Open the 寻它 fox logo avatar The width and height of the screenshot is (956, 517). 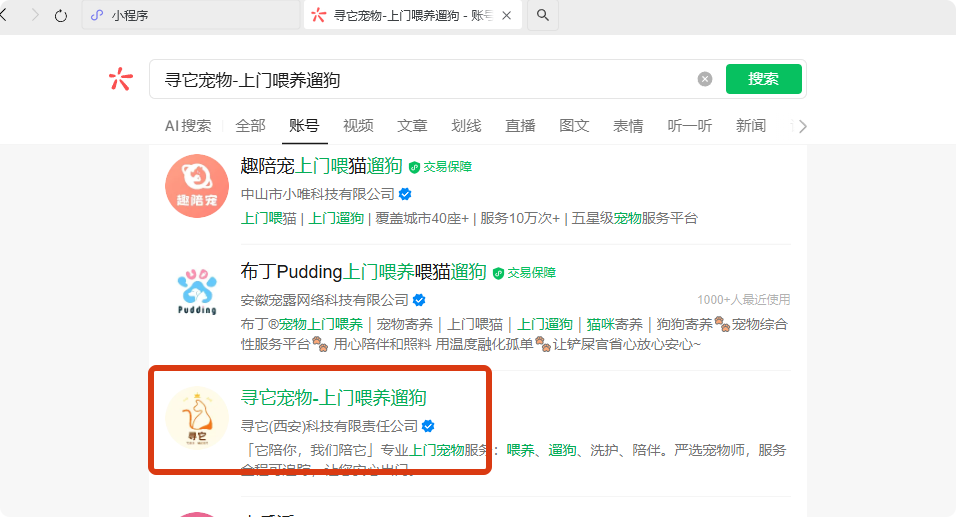click(x=197, y=418)
